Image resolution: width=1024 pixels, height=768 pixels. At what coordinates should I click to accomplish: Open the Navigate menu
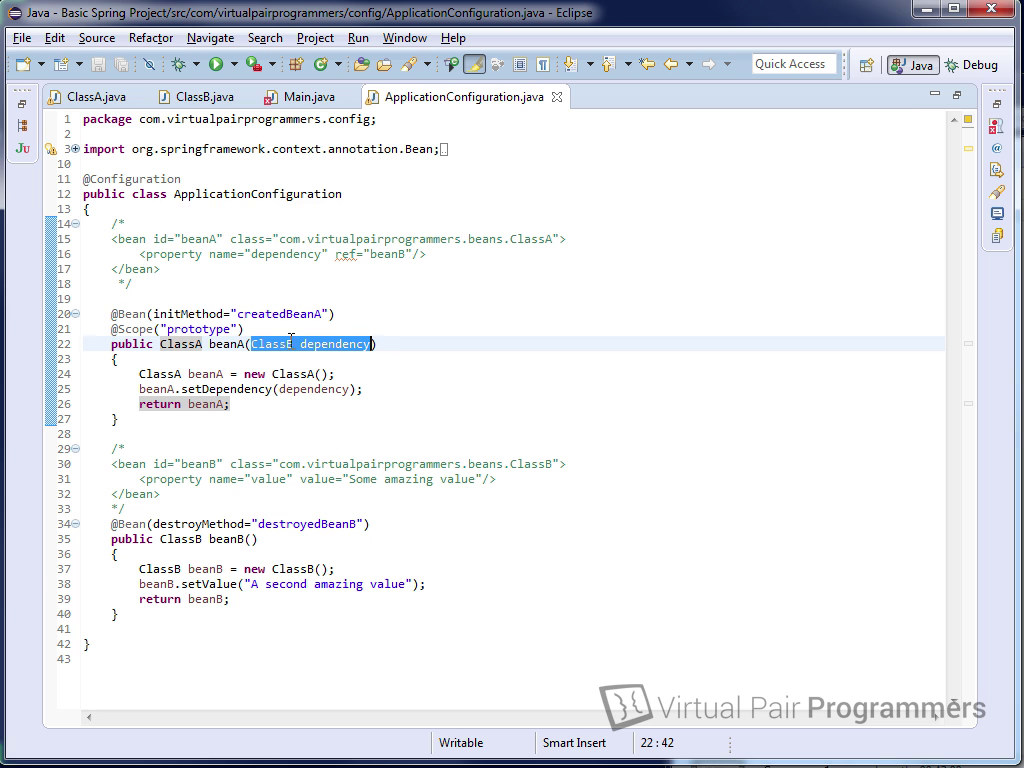tap(210, 38)
